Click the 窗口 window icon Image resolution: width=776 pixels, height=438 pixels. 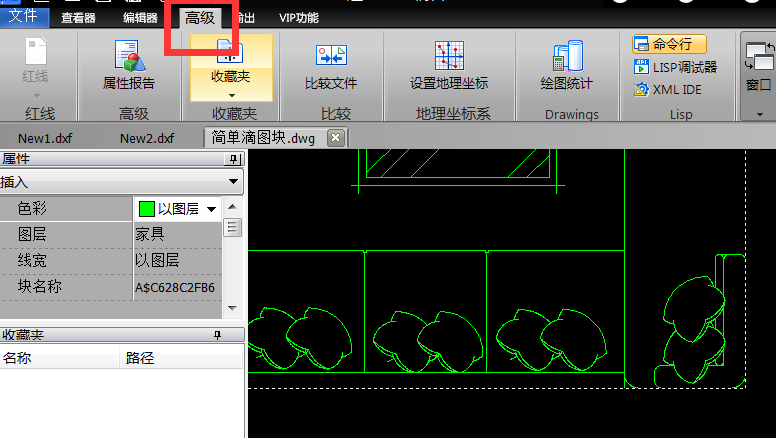(759, 56)
